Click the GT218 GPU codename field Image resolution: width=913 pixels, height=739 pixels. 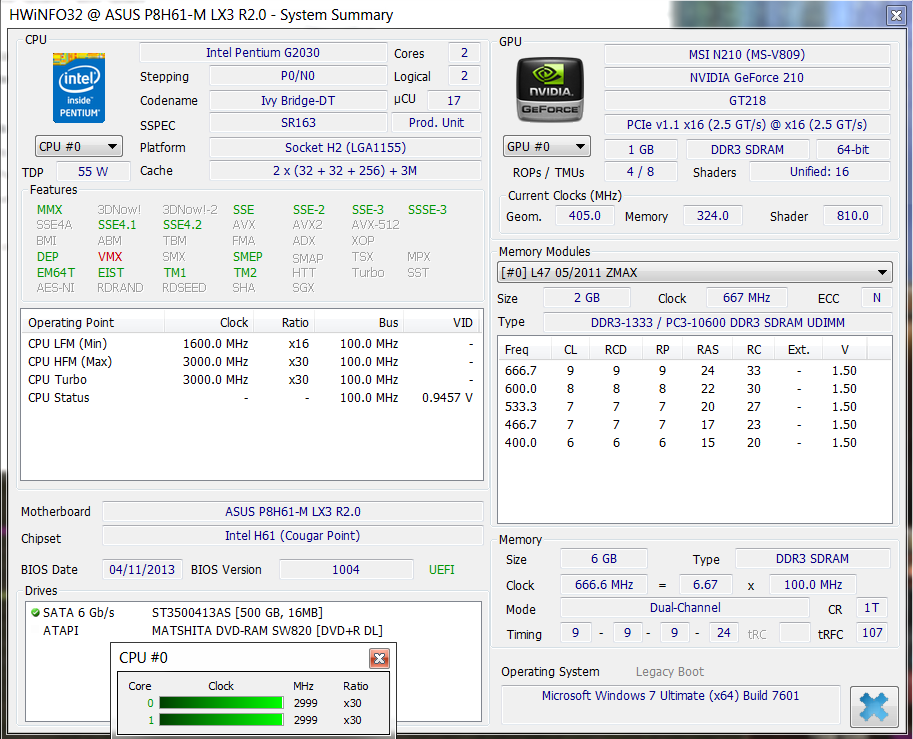tap(747, 100)
